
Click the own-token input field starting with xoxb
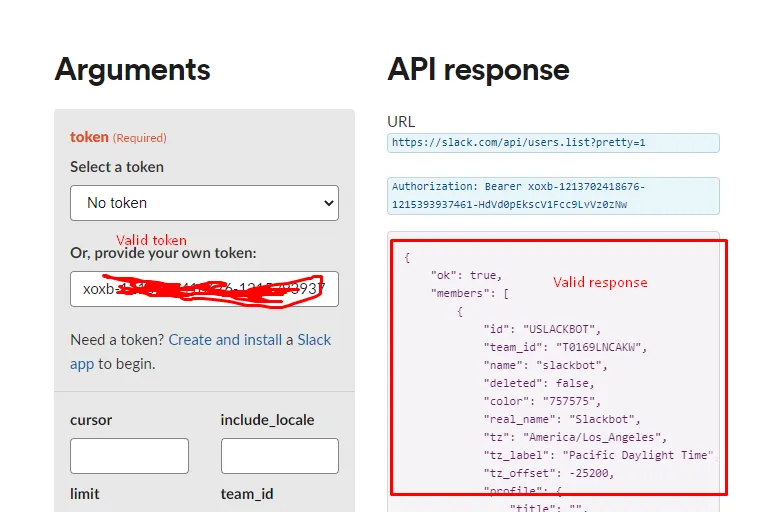pyautogui.click(x=204, y=289)
